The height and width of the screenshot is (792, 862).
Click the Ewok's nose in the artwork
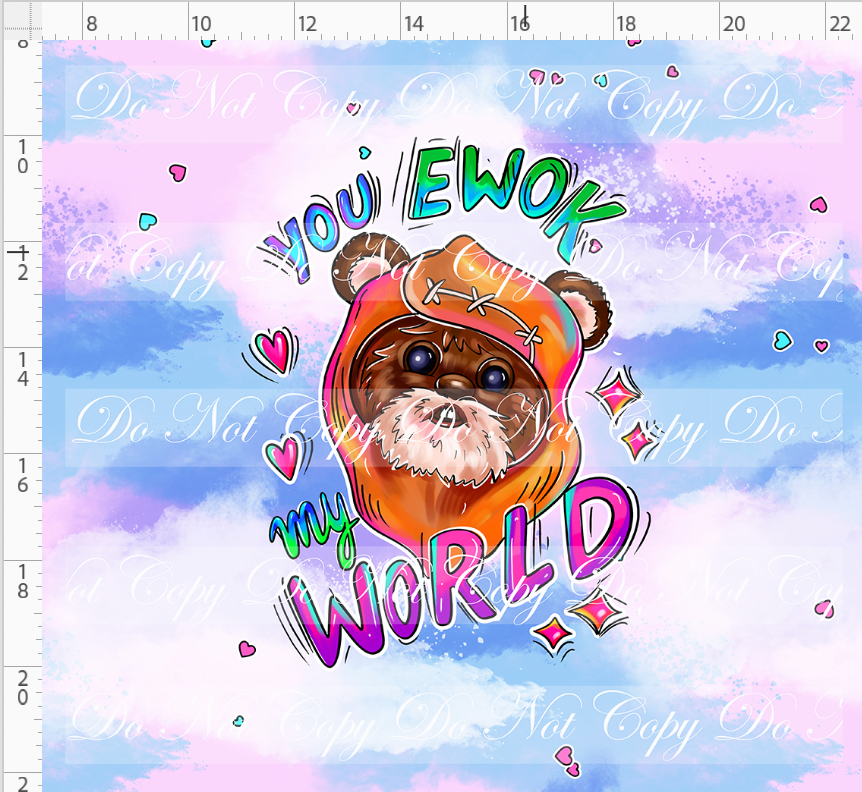454,382
